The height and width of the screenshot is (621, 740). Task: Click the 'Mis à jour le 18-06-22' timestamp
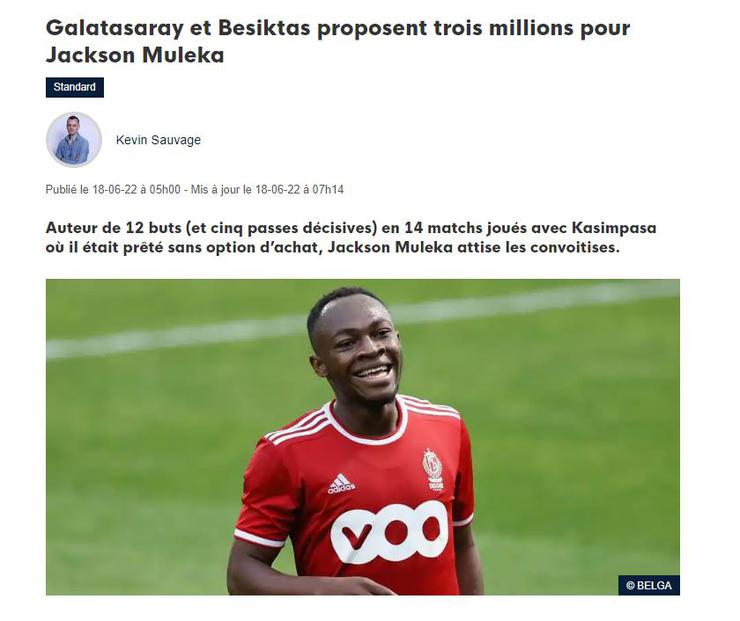[x=245, y=190]
